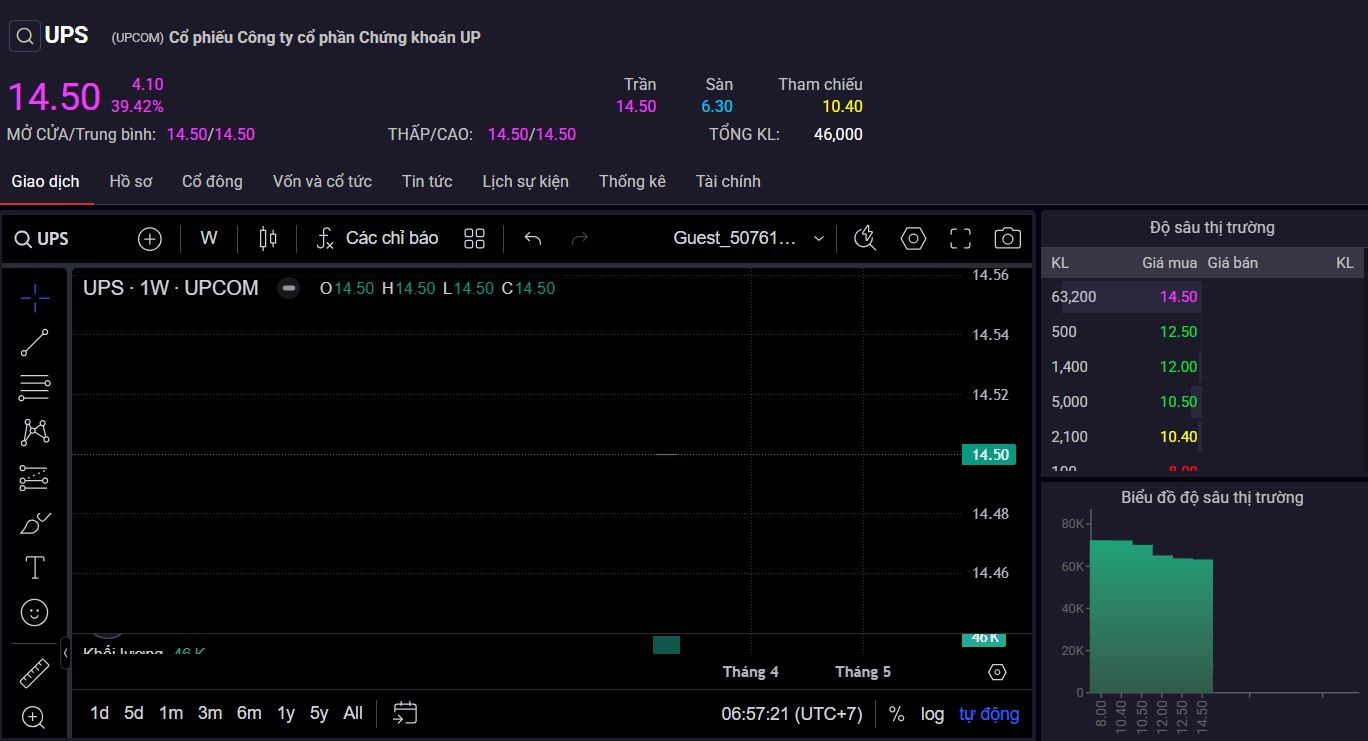Click the Undo arrow on the chart toolbar

pos(532,238)
